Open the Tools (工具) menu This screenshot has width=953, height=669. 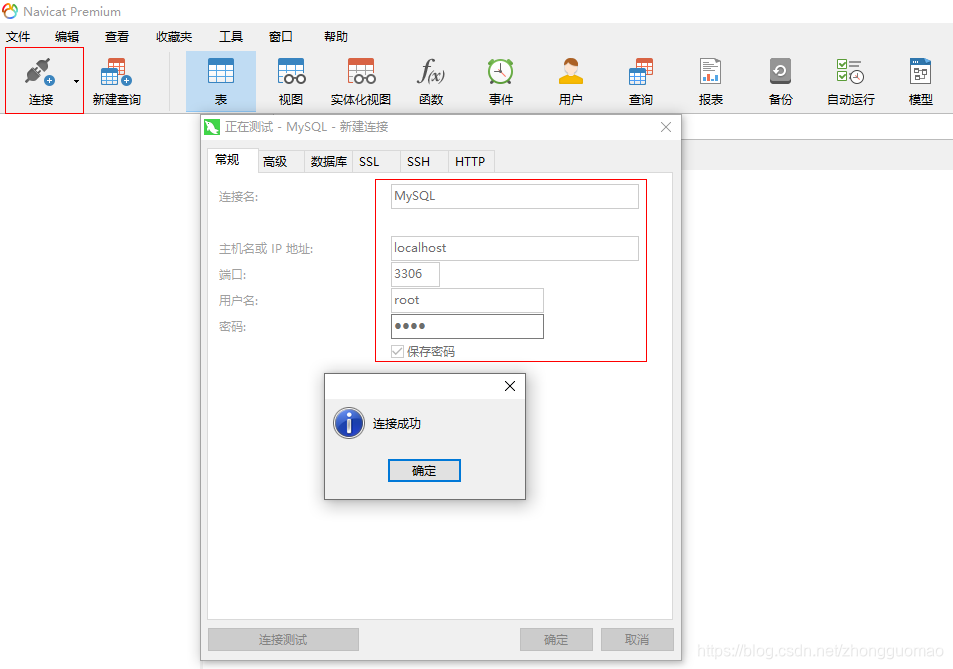click(x=231, y=36)
